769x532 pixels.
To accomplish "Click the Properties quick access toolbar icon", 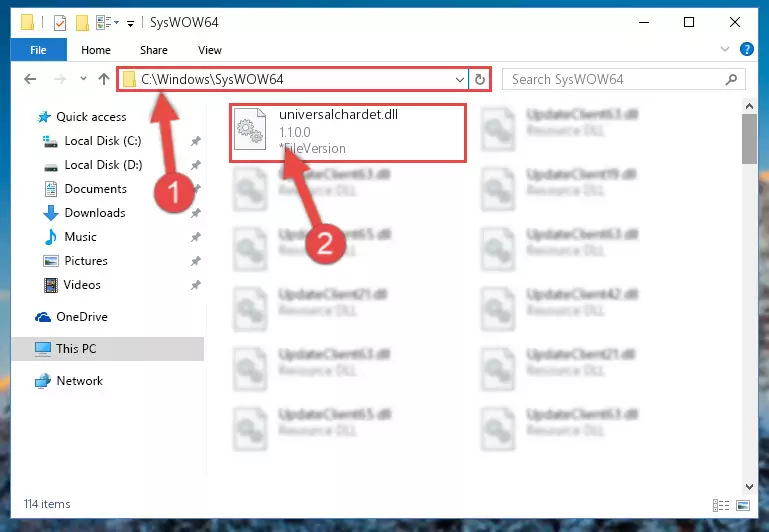I will point(59,23).
